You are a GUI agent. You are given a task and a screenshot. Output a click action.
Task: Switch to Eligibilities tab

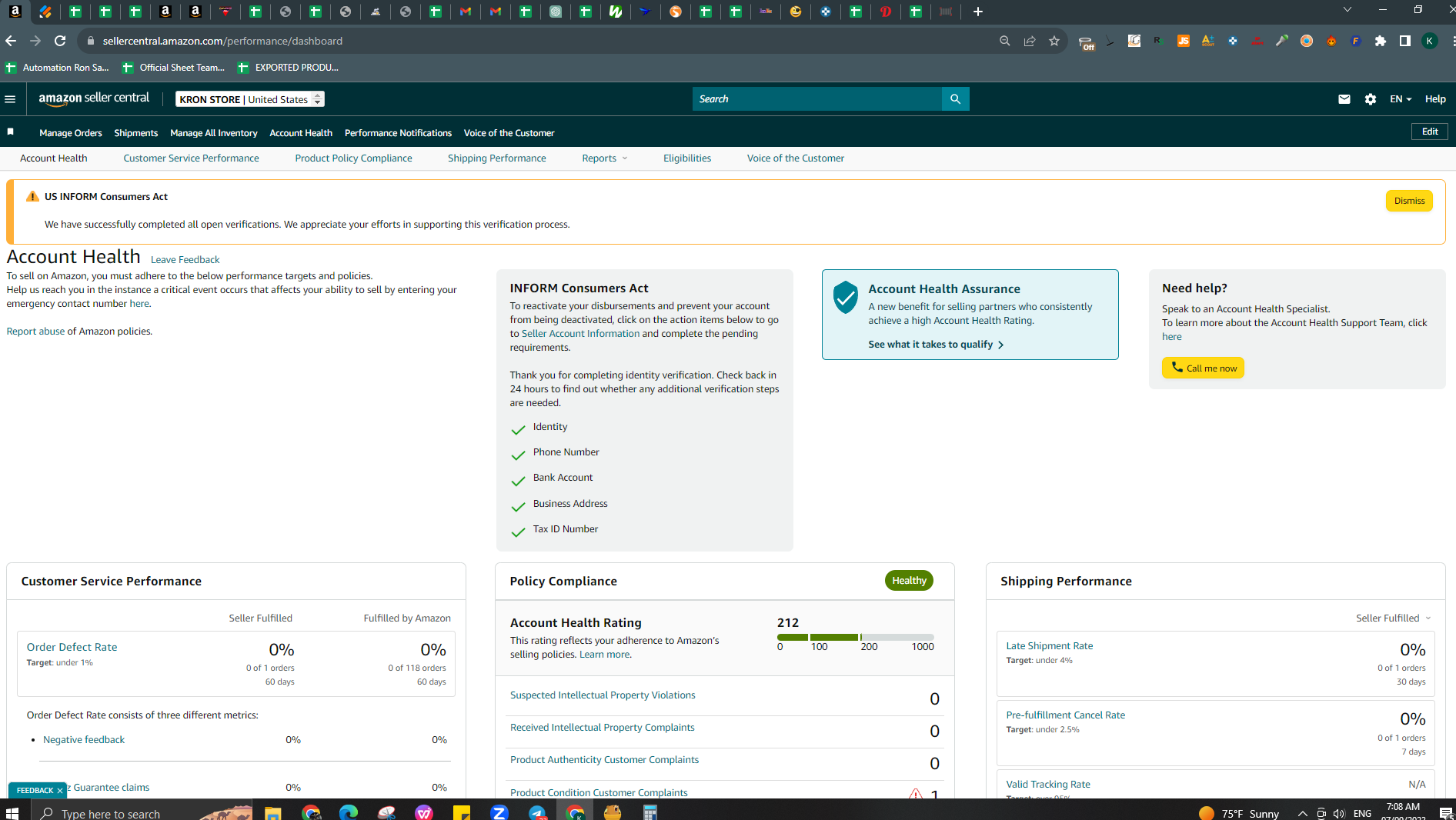[687, 158]
